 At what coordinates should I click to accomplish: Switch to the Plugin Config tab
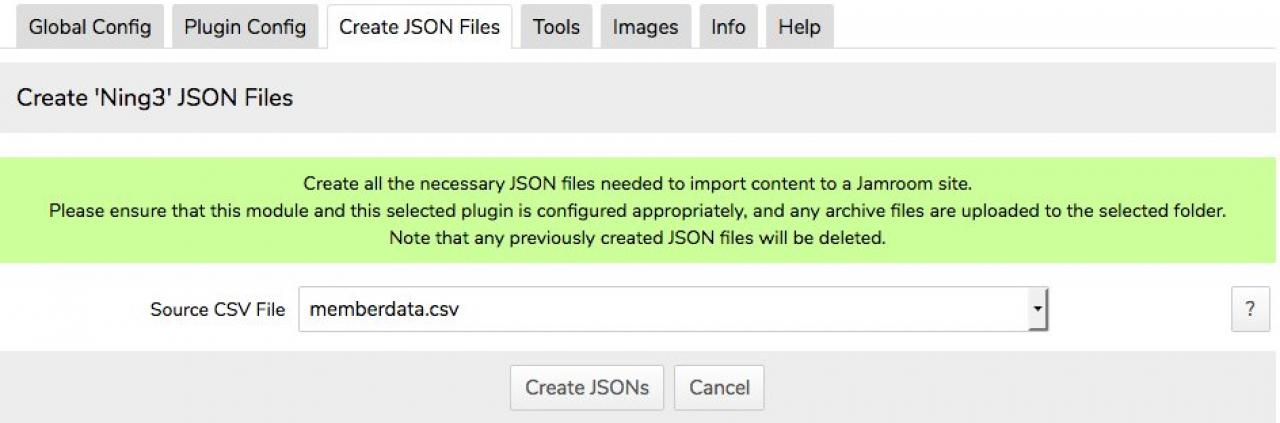[x=245, y=27]
